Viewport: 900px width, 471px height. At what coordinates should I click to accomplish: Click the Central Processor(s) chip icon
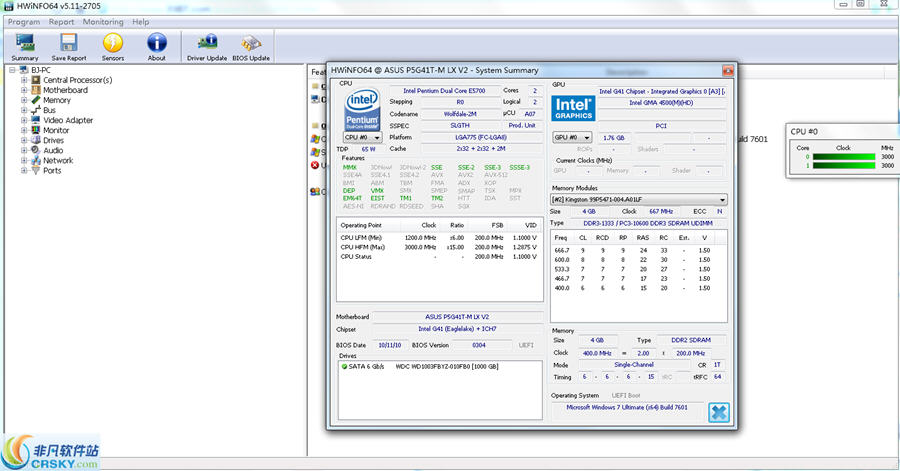pos(36,80)
